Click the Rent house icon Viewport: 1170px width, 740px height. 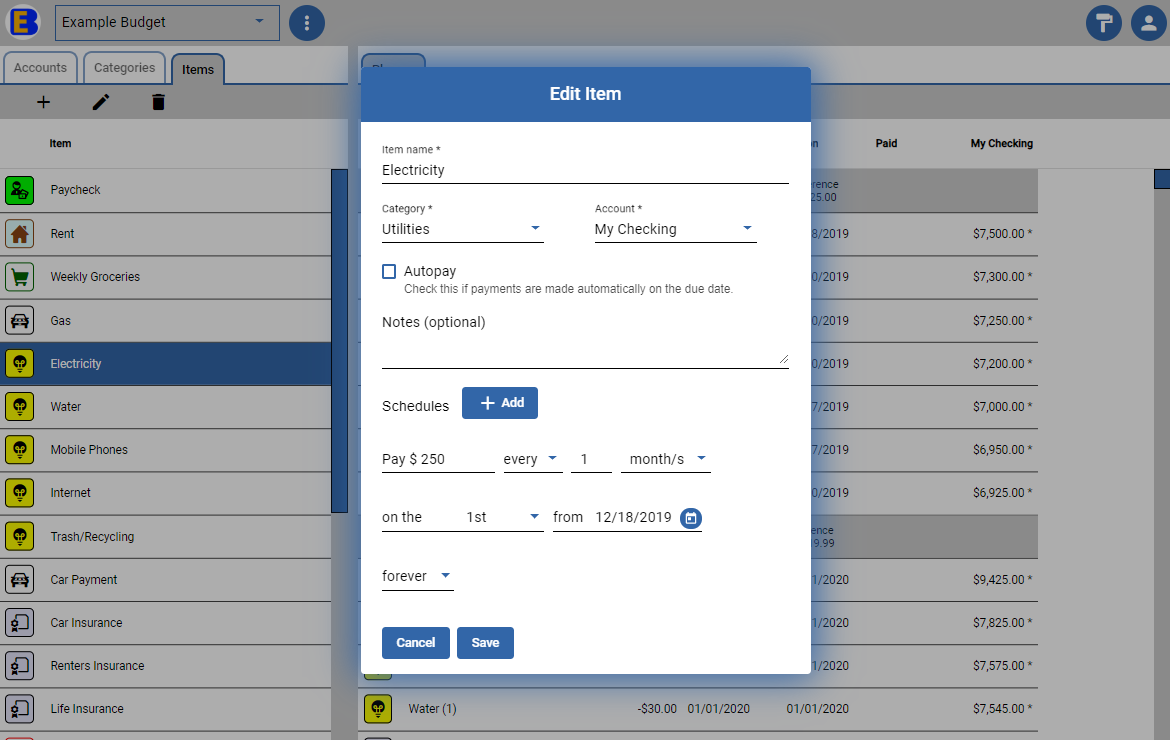coord(20,233)
